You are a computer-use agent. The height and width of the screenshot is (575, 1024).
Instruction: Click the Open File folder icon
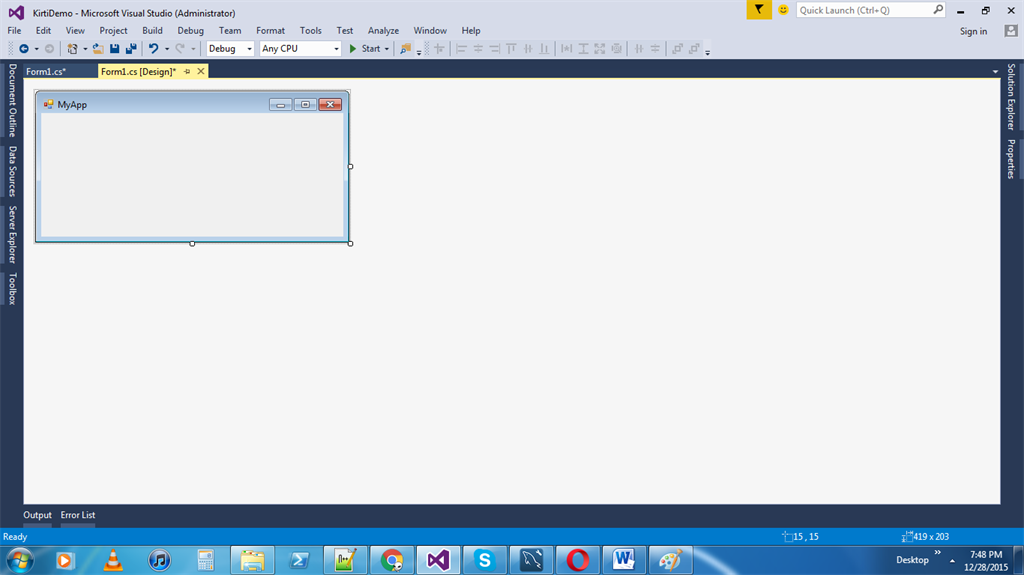coord(98,48)
